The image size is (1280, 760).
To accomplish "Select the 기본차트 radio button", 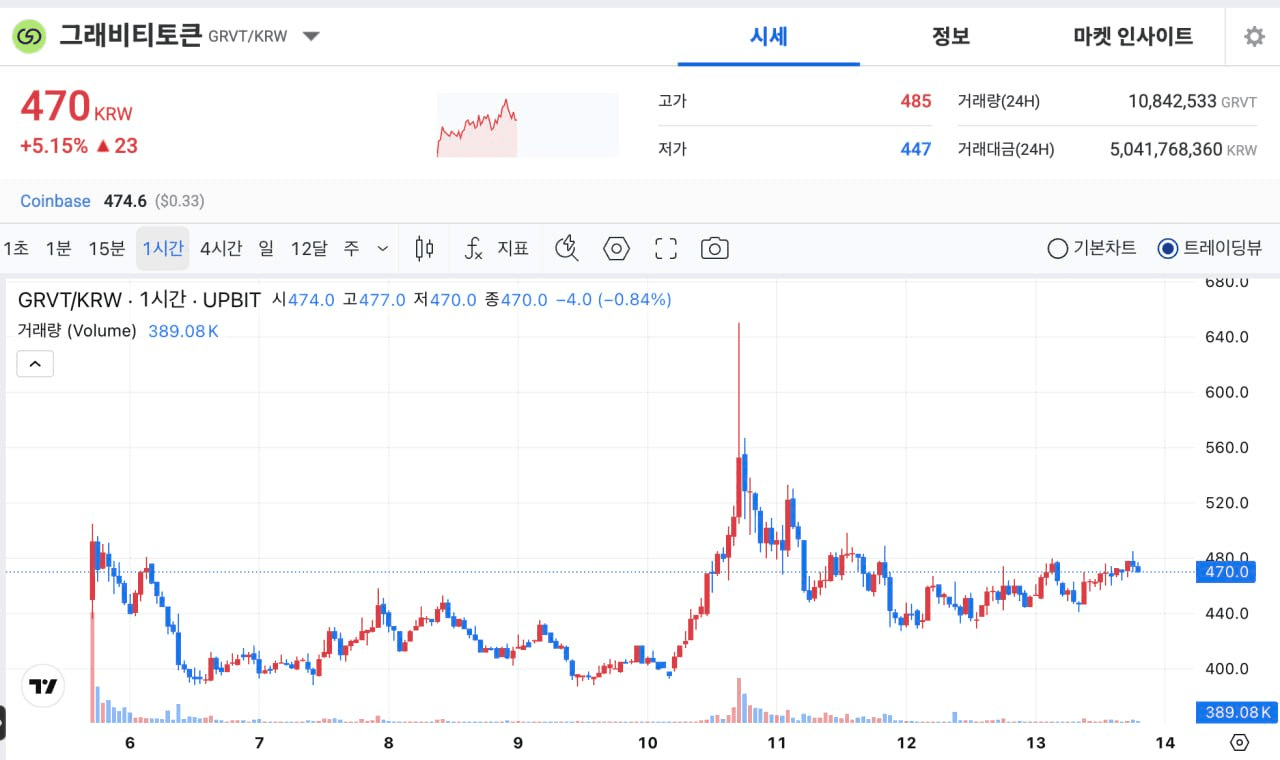I will point(1057,249).
